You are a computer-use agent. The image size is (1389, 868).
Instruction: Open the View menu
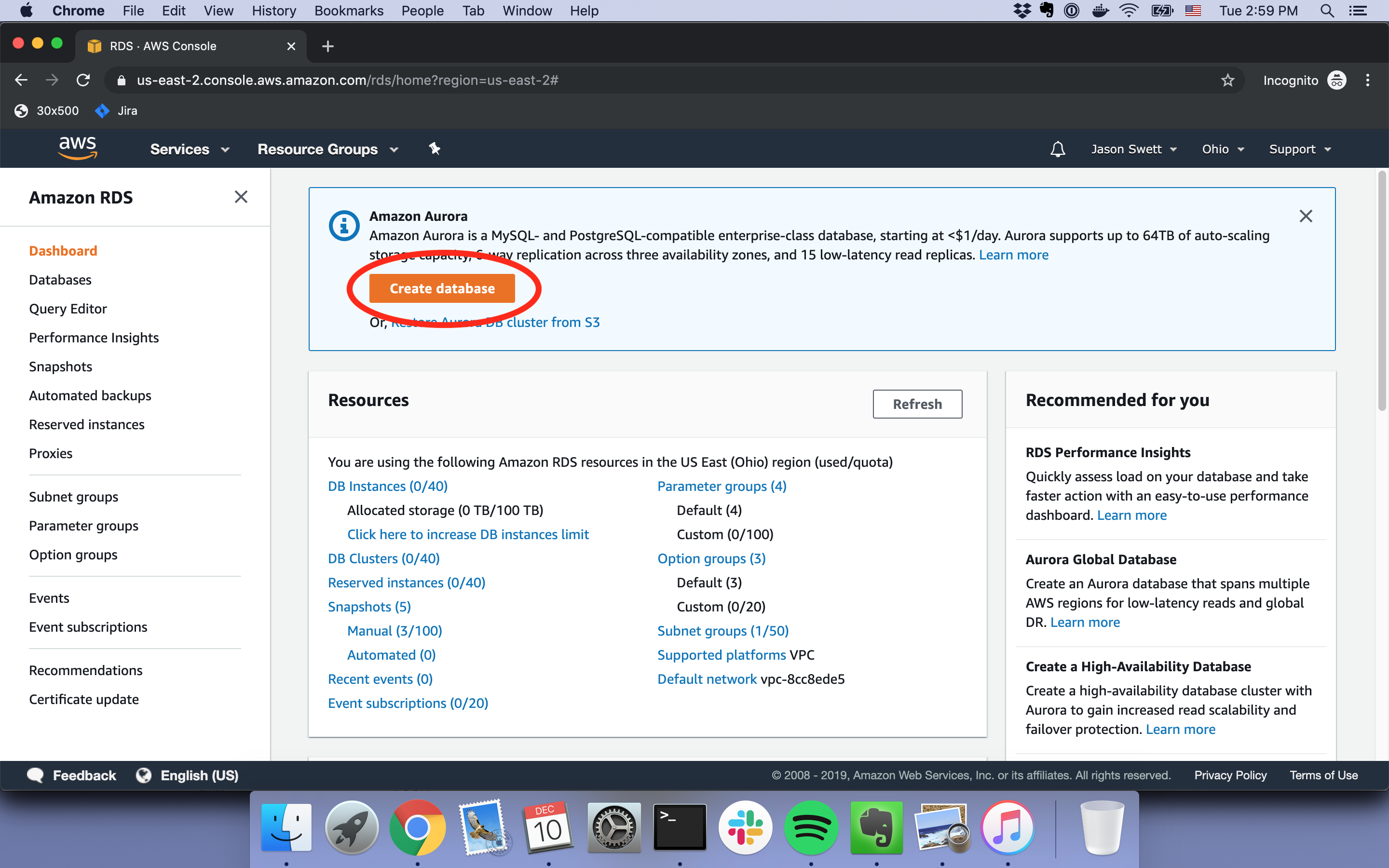[x=218, y=10]
